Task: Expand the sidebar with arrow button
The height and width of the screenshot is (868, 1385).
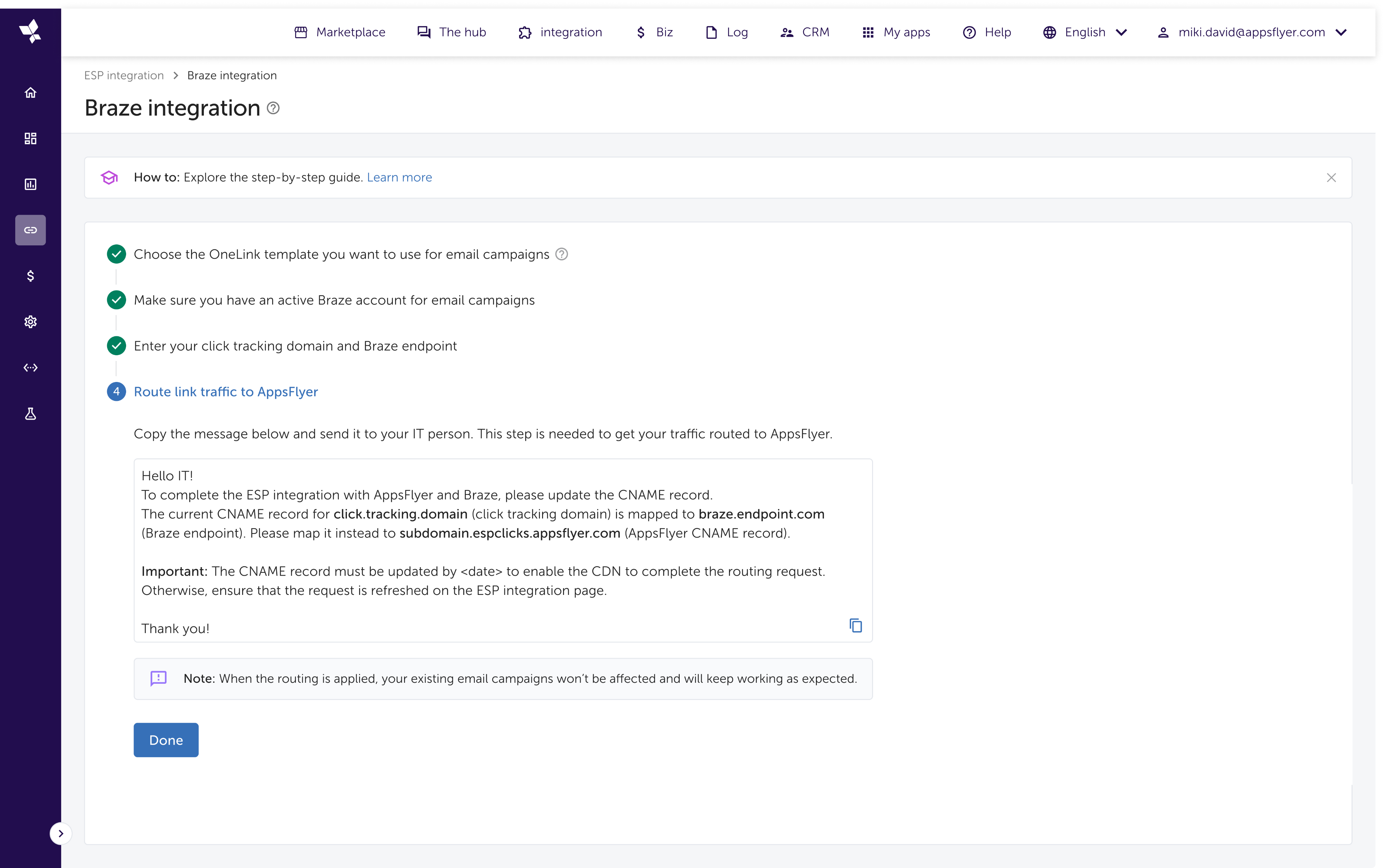Action: click(61, 834)
